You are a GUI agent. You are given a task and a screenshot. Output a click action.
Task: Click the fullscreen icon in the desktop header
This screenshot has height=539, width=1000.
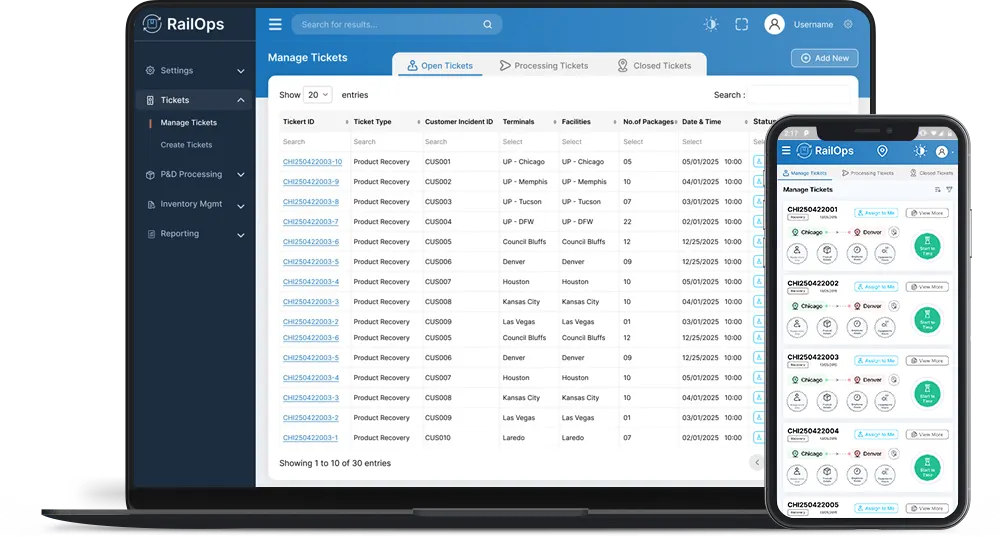pyautogui.click(x=741, y=24)
